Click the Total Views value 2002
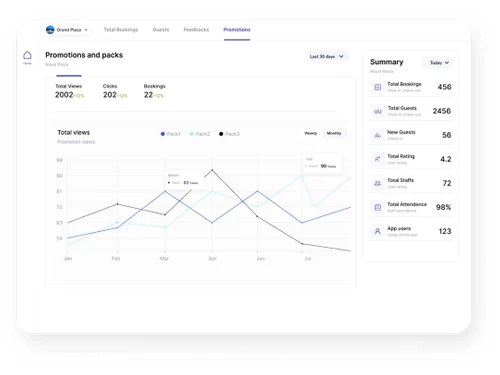The height and width of the screenshot is (375, 500). click(x=64, y=95)
